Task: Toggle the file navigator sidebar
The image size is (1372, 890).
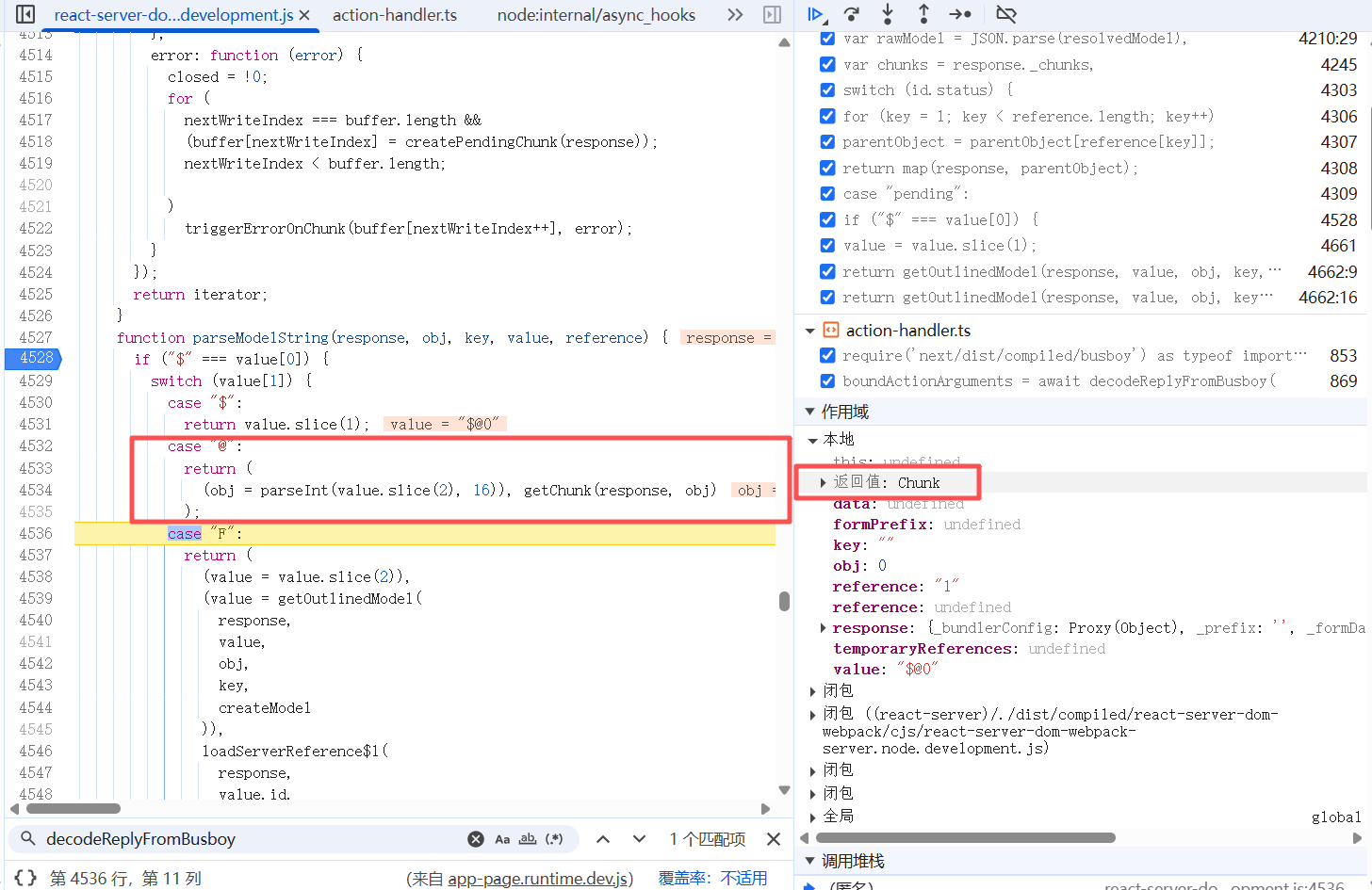Action: point(25,14)
